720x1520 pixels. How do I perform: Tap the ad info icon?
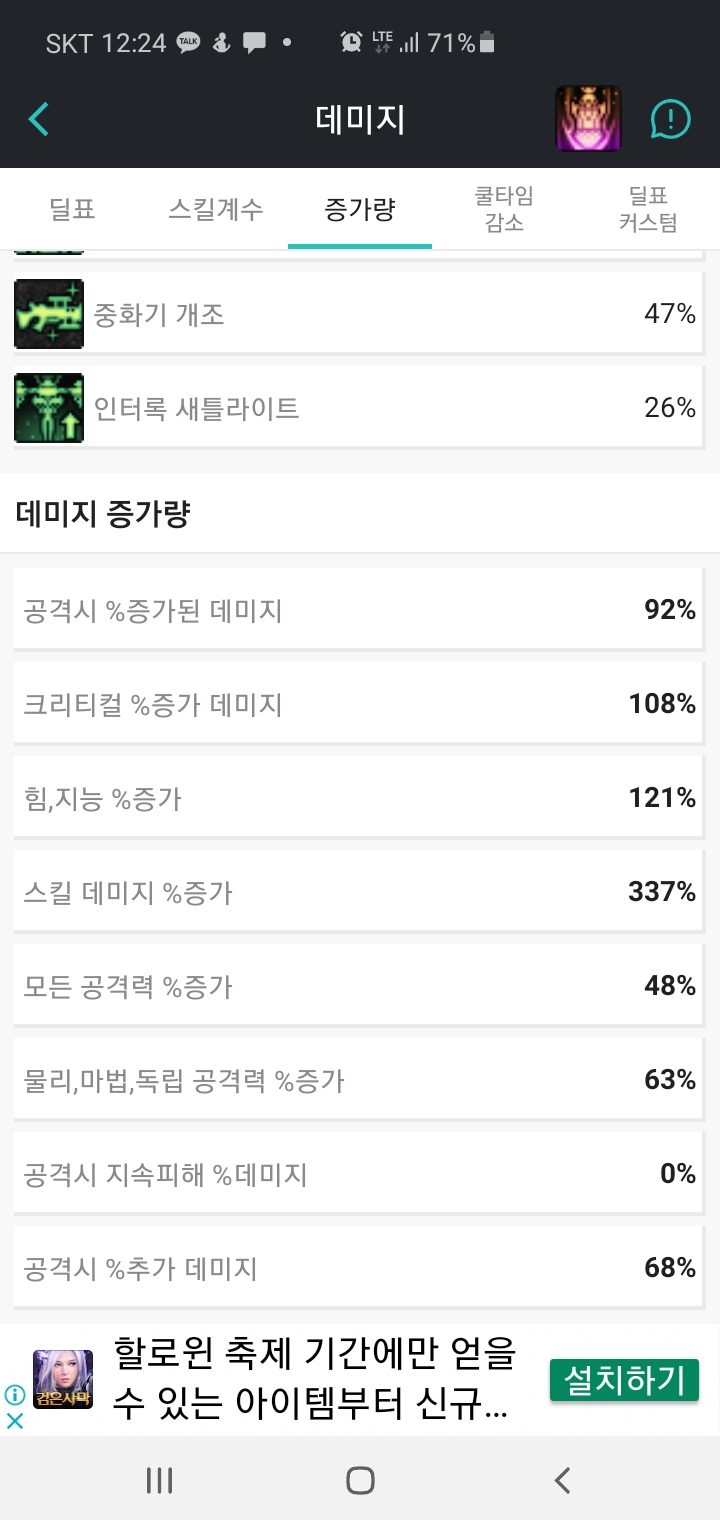(15, 1394)
